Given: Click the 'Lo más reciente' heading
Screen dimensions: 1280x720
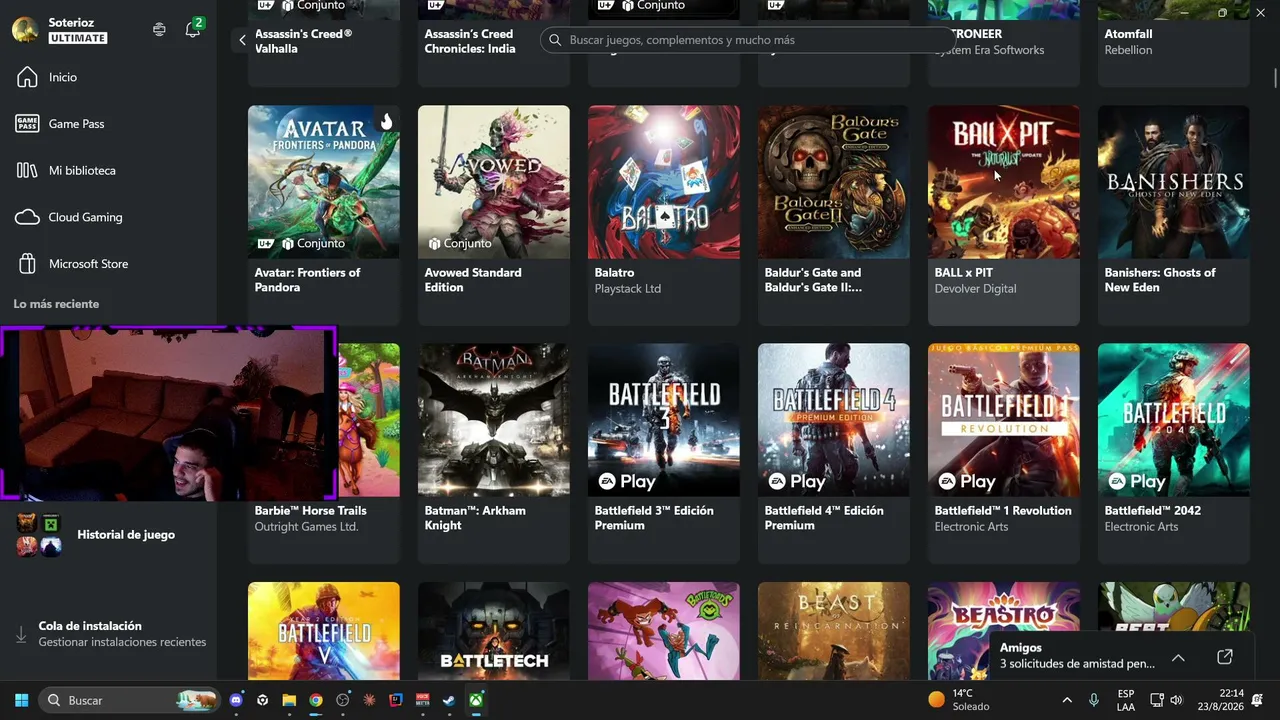Looking at the screenshot, I should click(x=56, y=304).
